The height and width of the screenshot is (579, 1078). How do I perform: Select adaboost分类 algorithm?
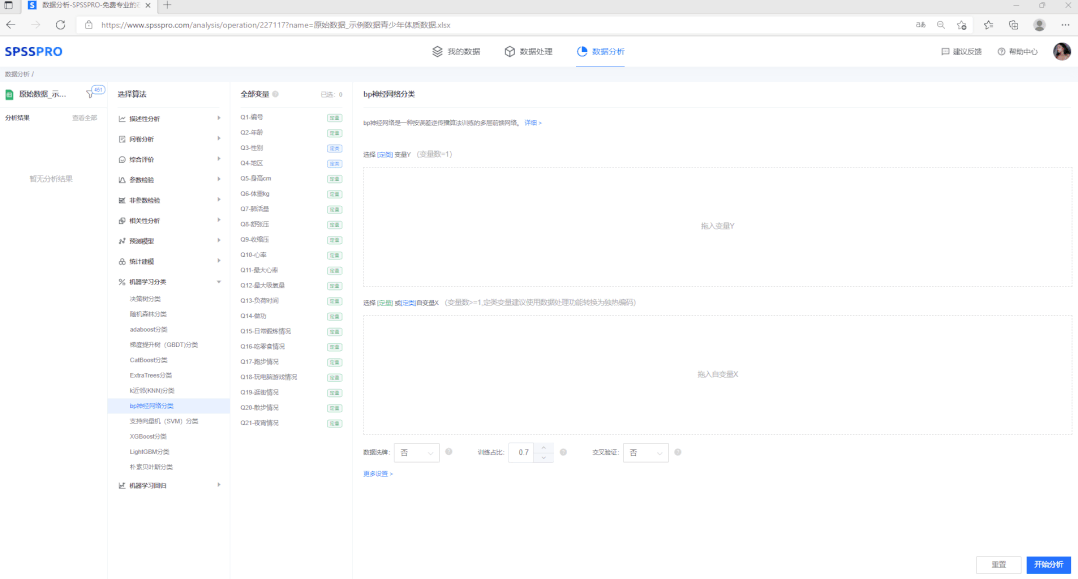click(148, 329)
